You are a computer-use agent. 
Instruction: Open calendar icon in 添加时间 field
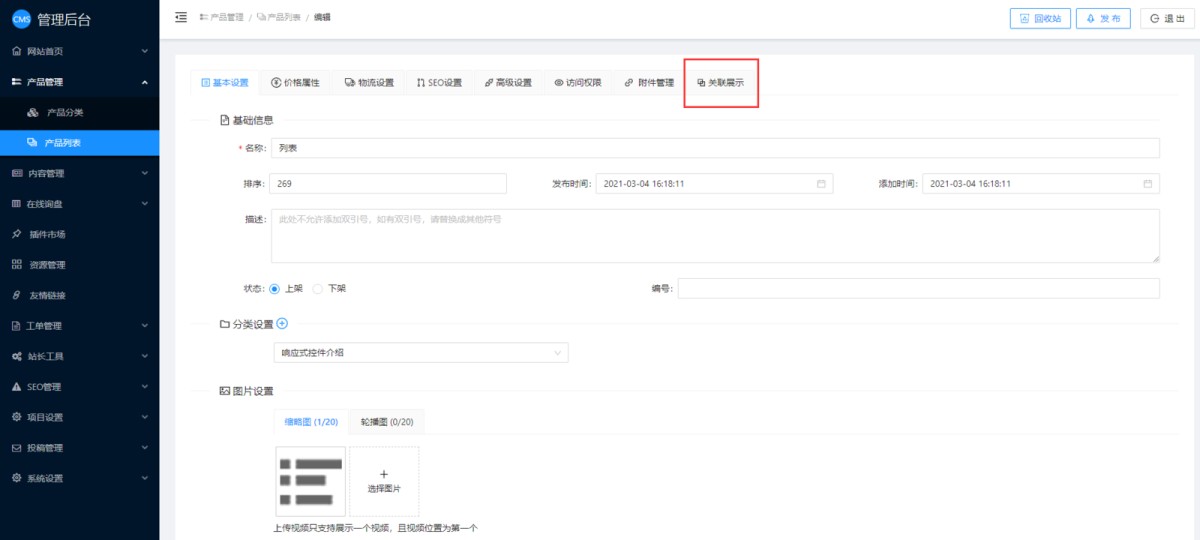coord(1147,184)
